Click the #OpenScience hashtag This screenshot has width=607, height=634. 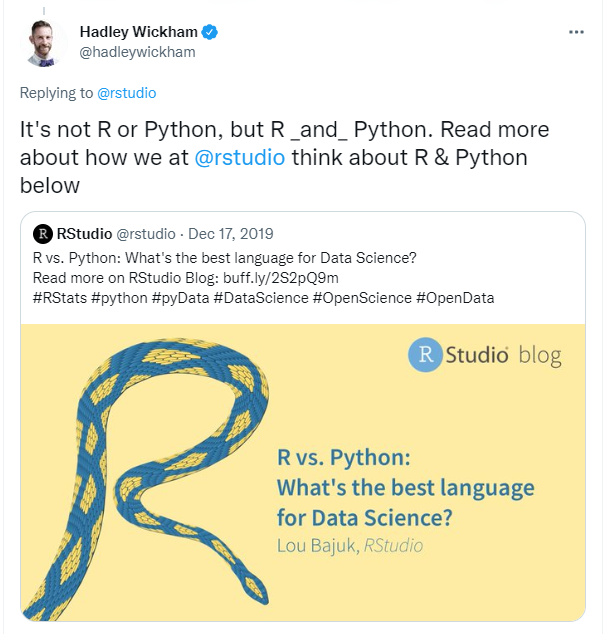[x=363, y=297]
